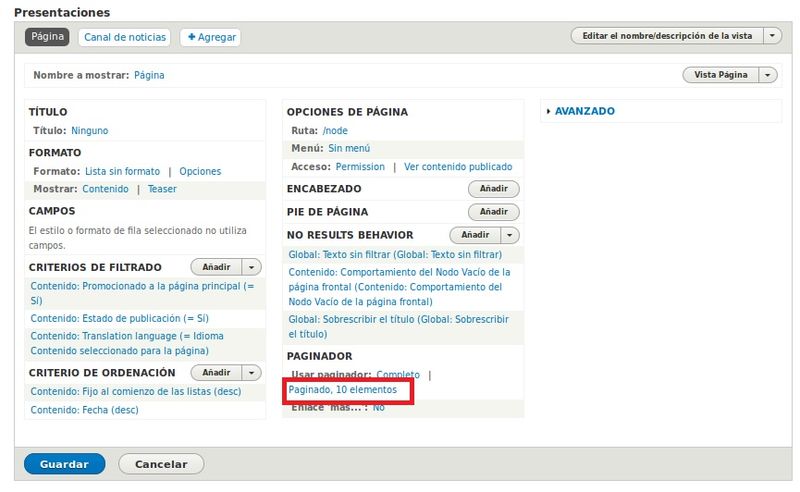Open Teaser row settings link
Screen dimensions: 800x492
pos(162,189)
